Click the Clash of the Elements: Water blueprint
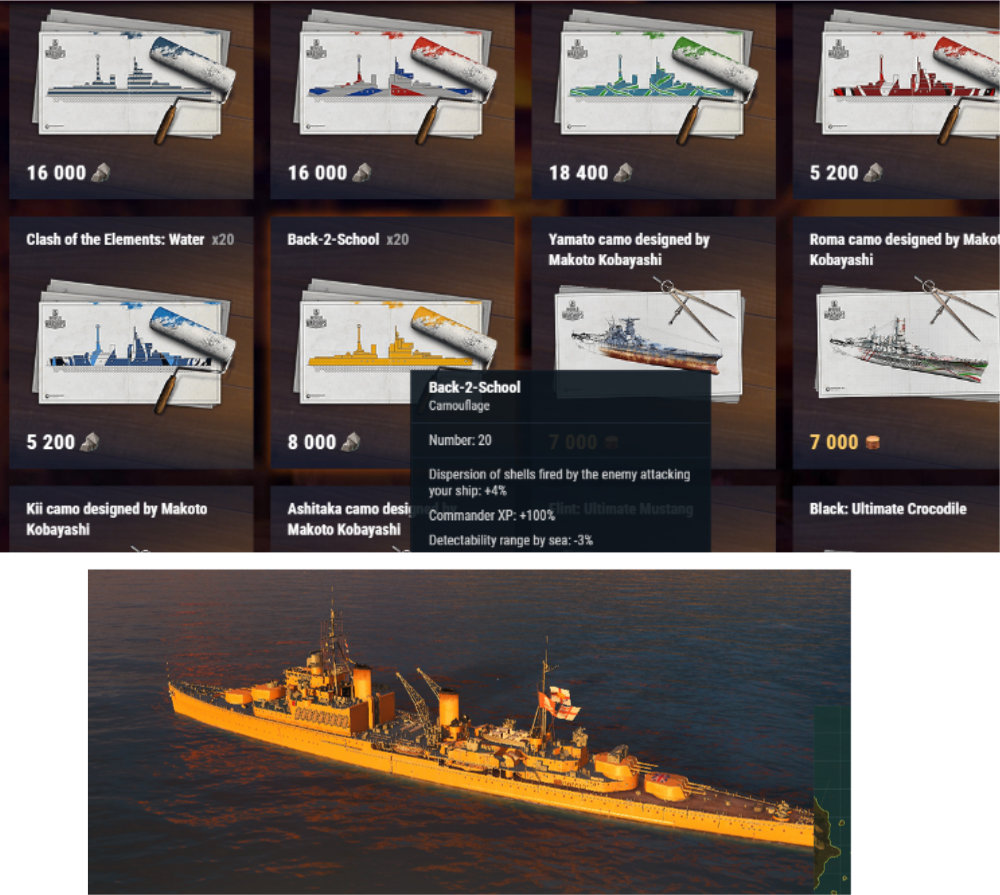The width and height of the screenshot is (1000, 895). (x=134, y=346)
